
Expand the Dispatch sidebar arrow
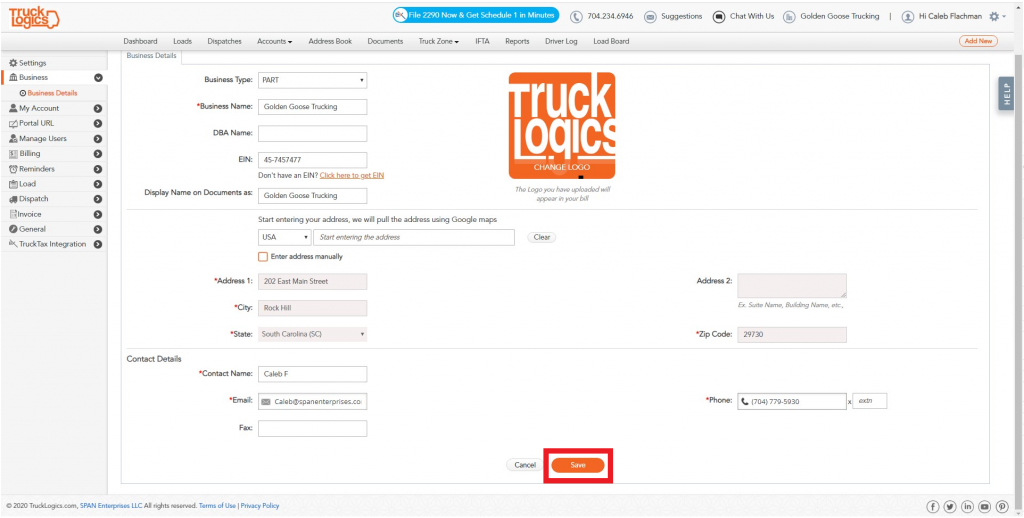click(x=98, y=199)
